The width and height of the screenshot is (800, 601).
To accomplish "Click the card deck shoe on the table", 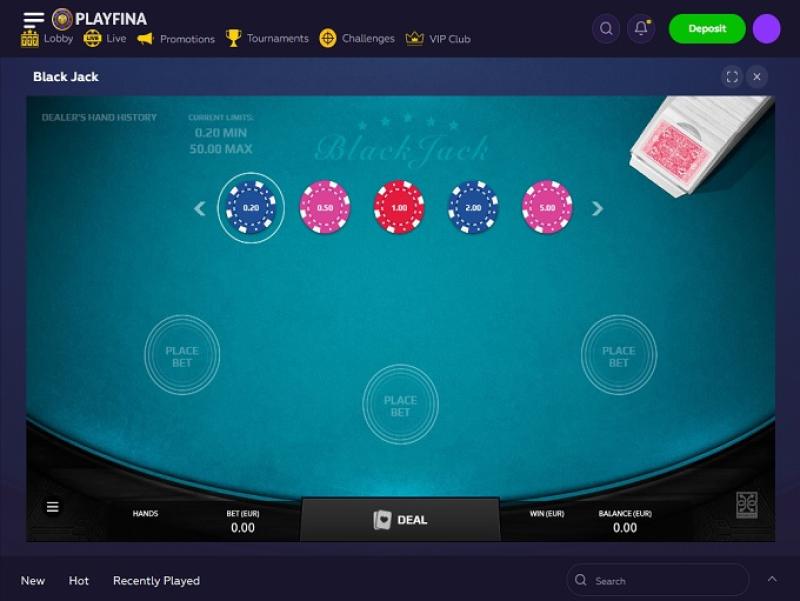I will [699, 144].
